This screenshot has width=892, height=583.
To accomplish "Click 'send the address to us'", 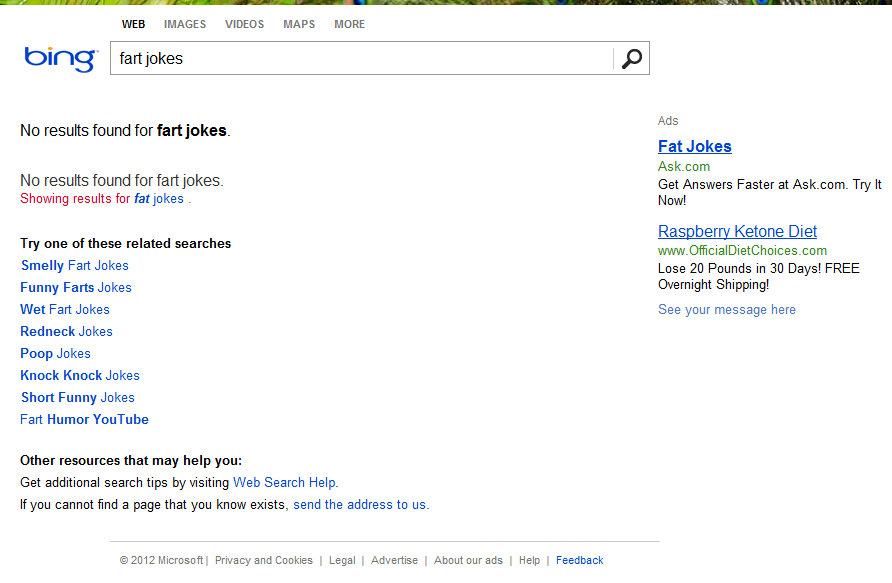I will pos(360,504).
